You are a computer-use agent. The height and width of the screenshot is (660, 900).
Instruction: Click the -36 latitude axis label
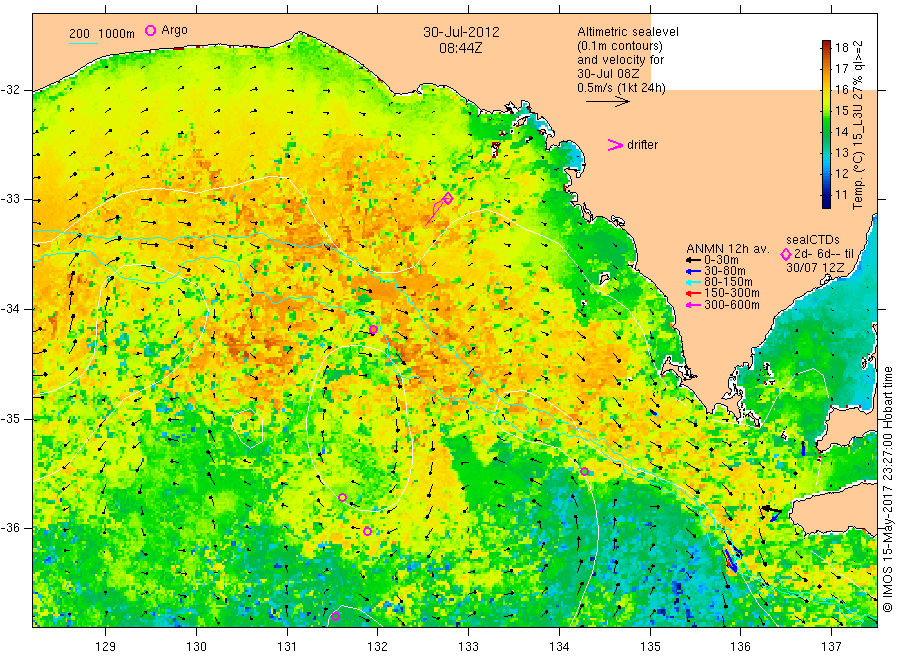(10, 527)
